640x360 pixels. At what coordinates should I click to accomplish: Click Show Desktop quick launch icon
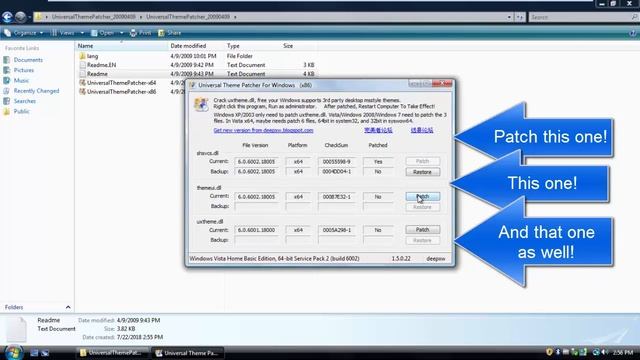pyautogui.click(x=34, y=353)
